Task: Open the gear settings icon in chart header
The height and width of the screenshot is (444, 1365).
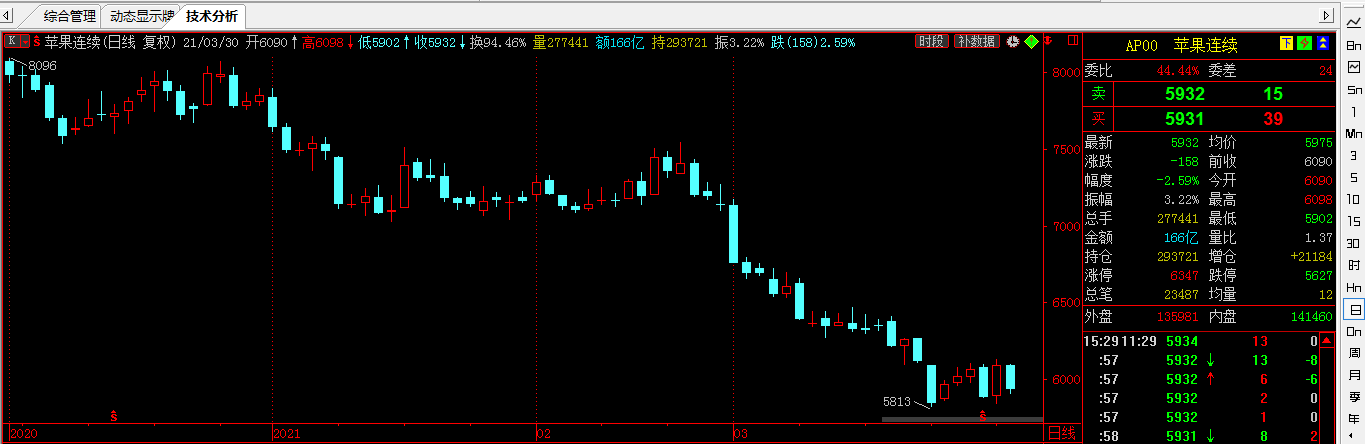Action: (x=1012, y=42)
